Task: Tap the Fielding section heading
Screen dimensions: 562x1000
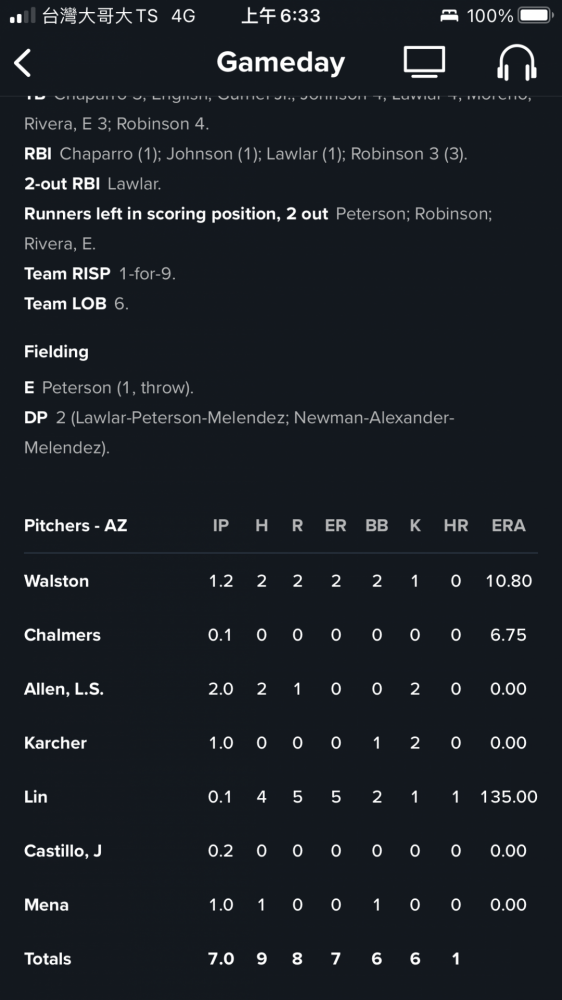Action: [x=56, y=351]
